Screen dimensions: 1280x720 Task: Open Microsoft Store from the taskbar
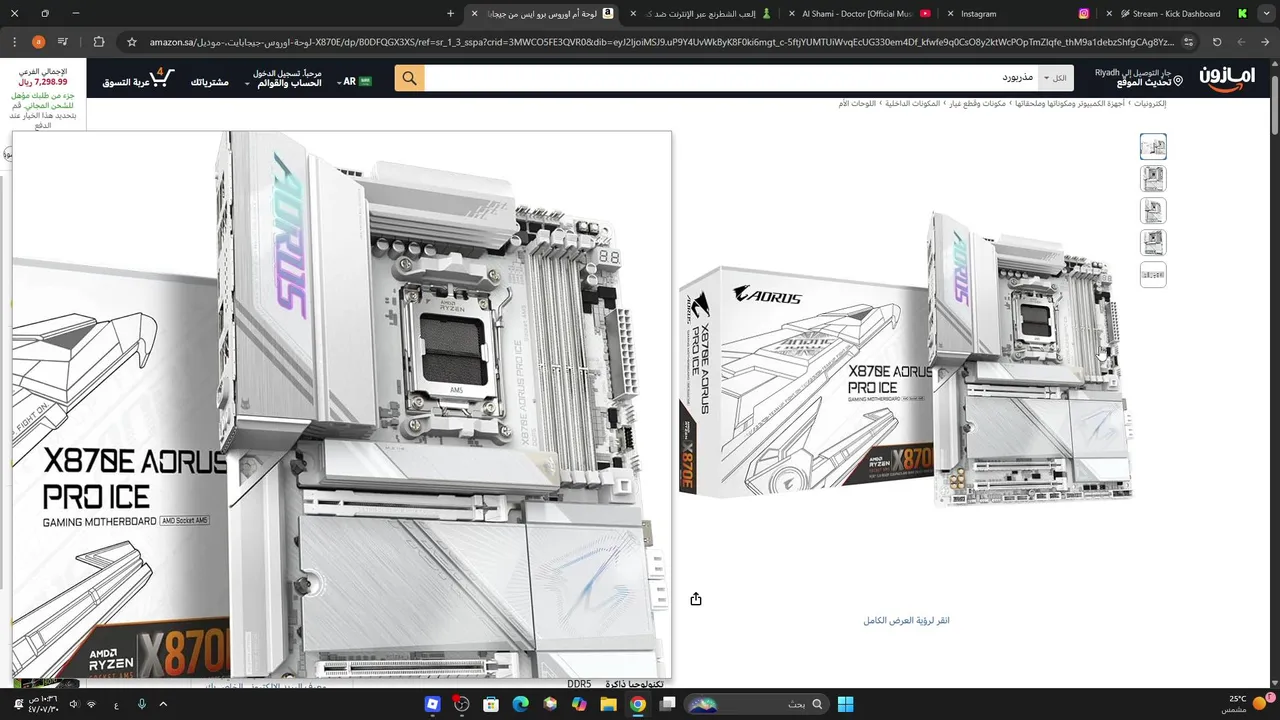click(491, 704)
